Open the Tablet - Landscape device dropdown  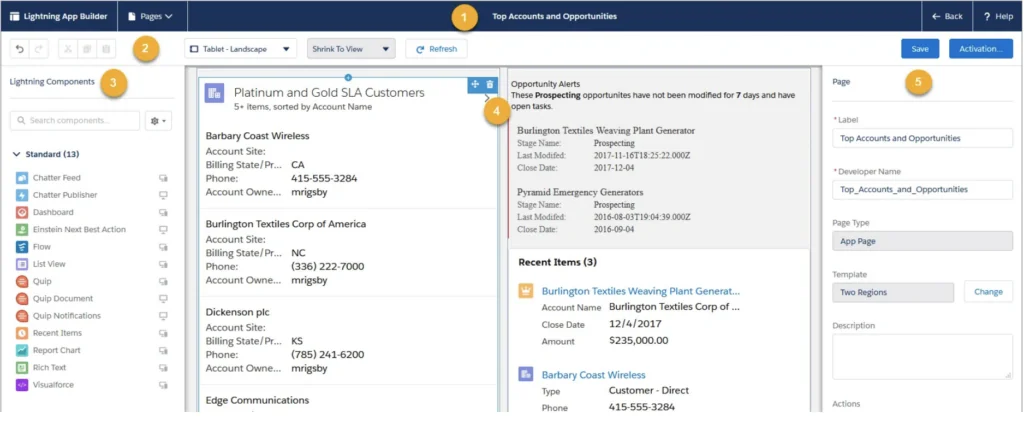pyautogui.click(x=240, y=49)
